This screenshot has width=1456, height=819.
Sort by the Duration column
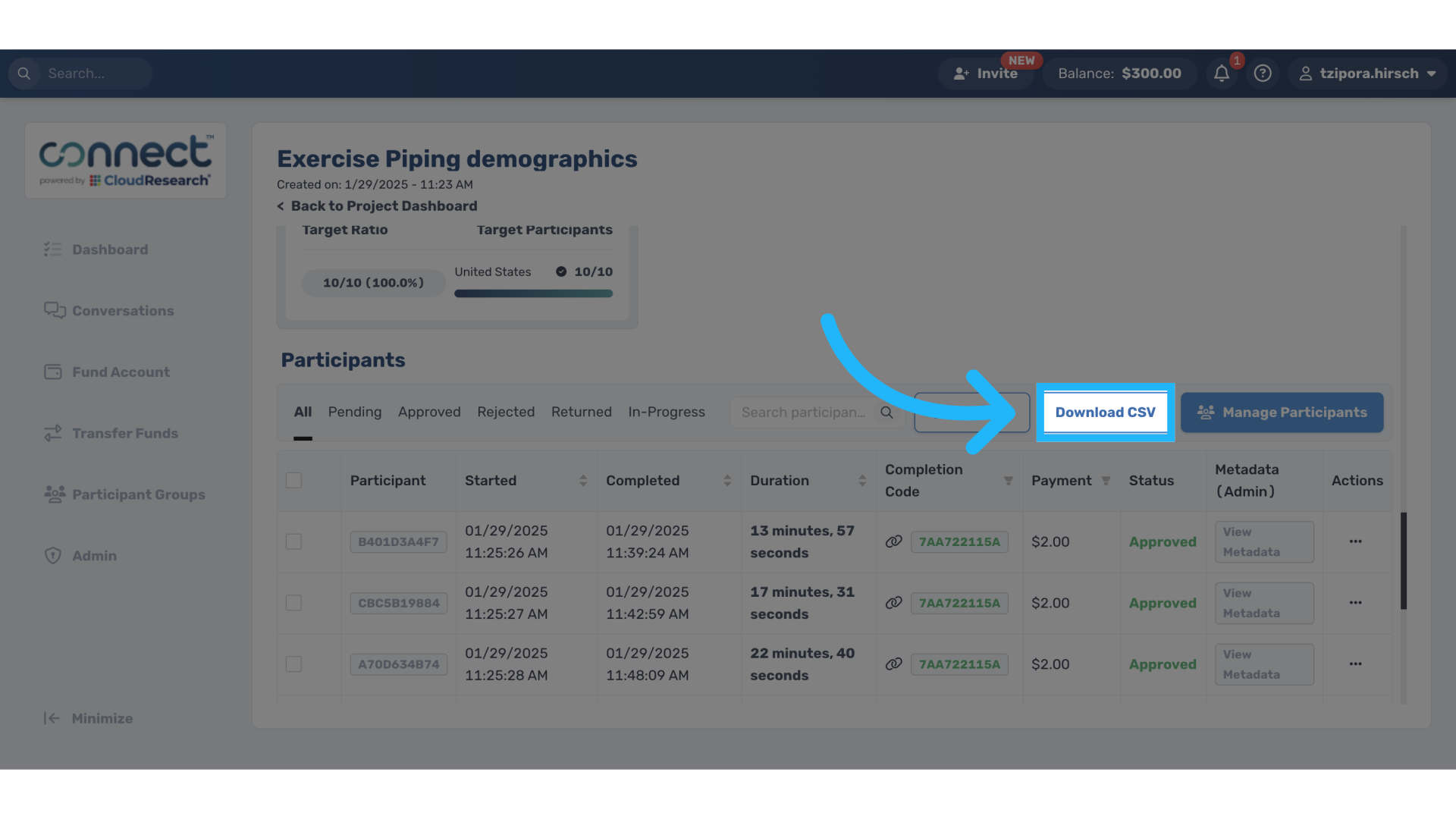click(862, 481)
